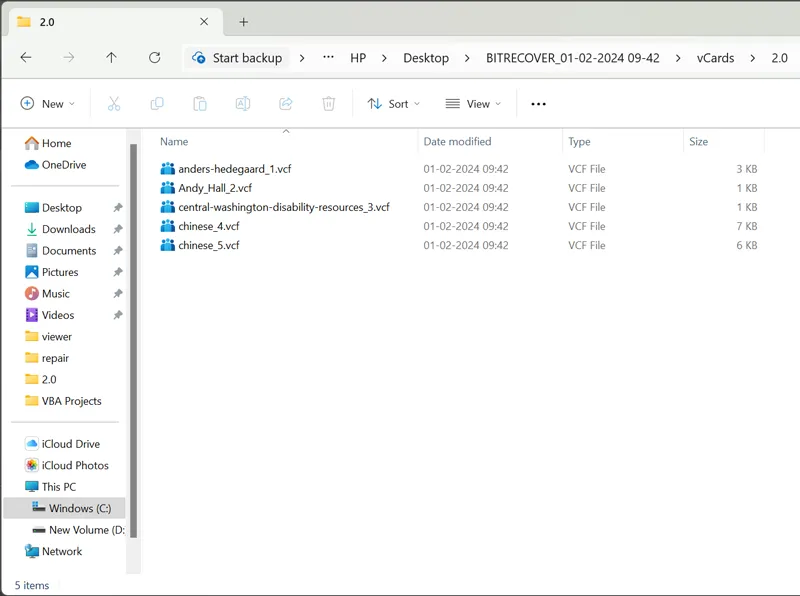
Task: Click the Share icon in toolbar
Action: point(286,104)
